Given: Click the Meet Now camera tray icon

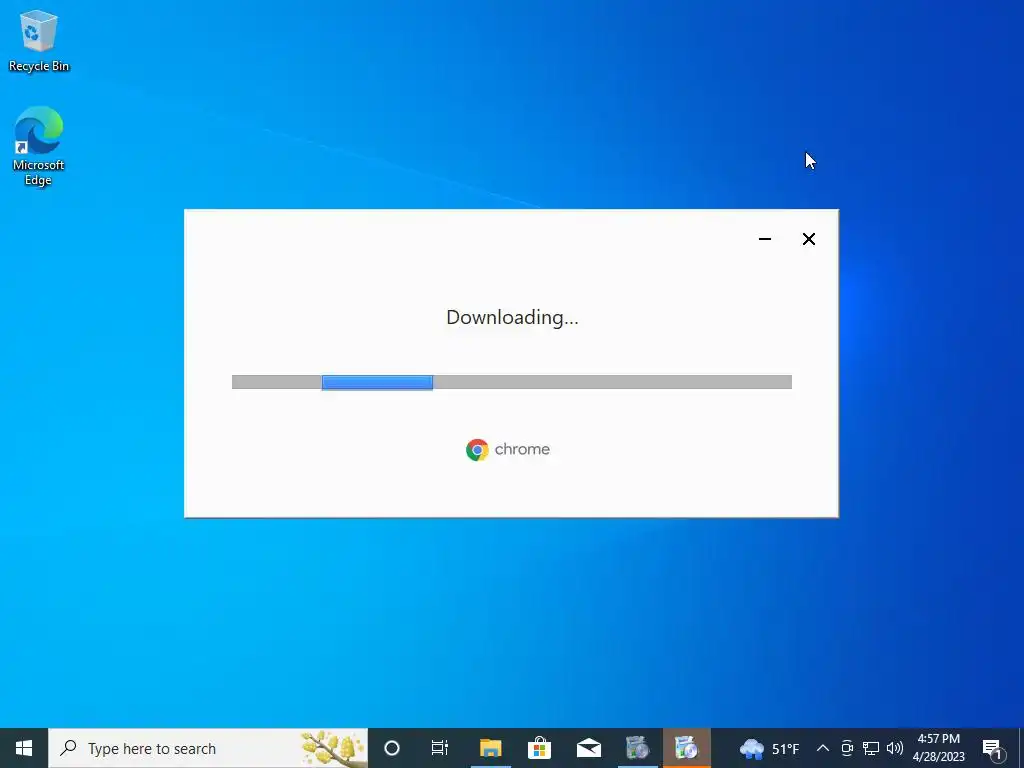Looking at the screenshot, I should click(x=847, y=748).
